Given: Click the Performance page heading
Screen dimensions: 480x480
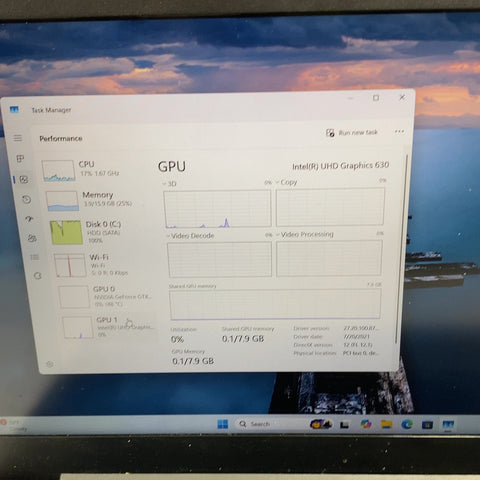Looking at the screenshot, I should tap(61, 138).
